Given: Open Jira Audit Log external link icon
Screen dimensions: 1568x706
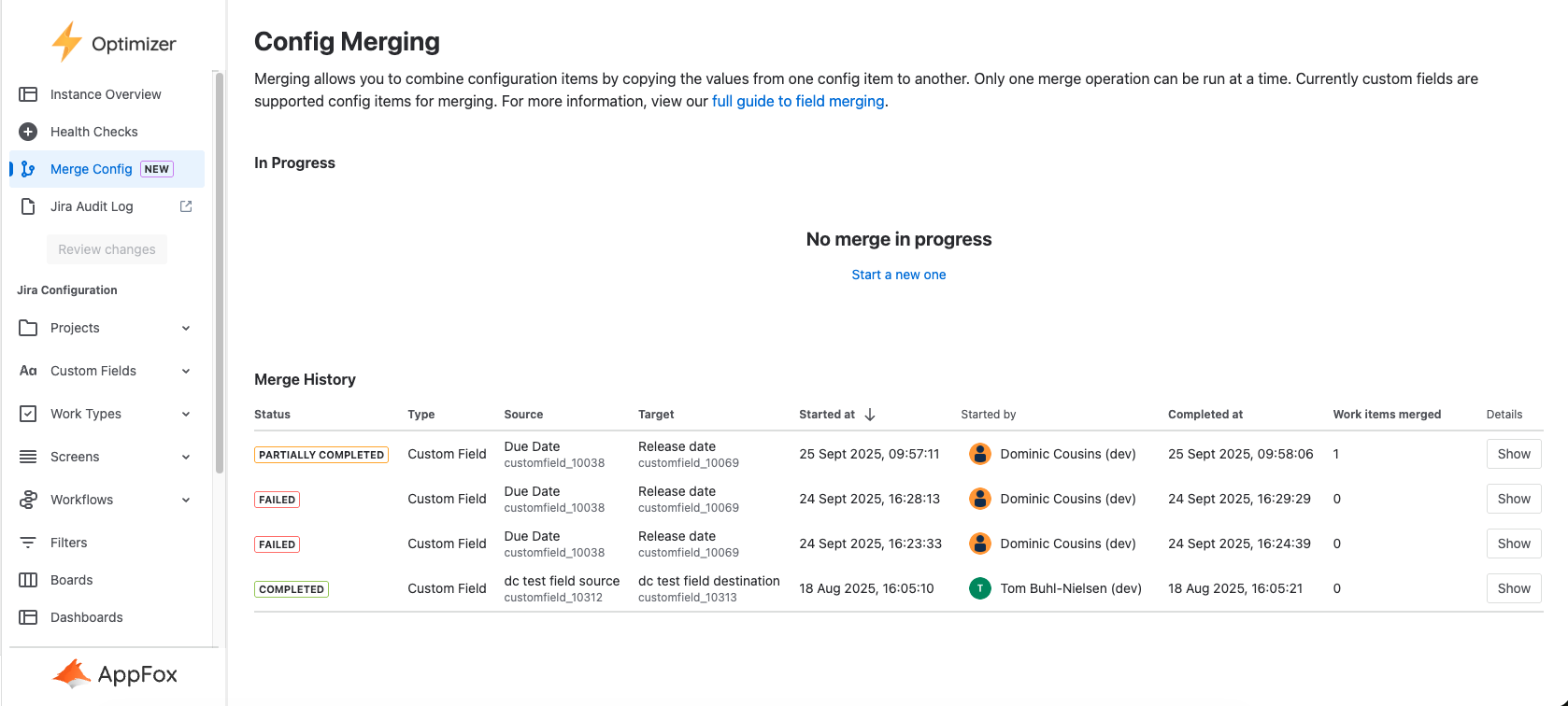Looking at the screenshot, I should (186, 206).
